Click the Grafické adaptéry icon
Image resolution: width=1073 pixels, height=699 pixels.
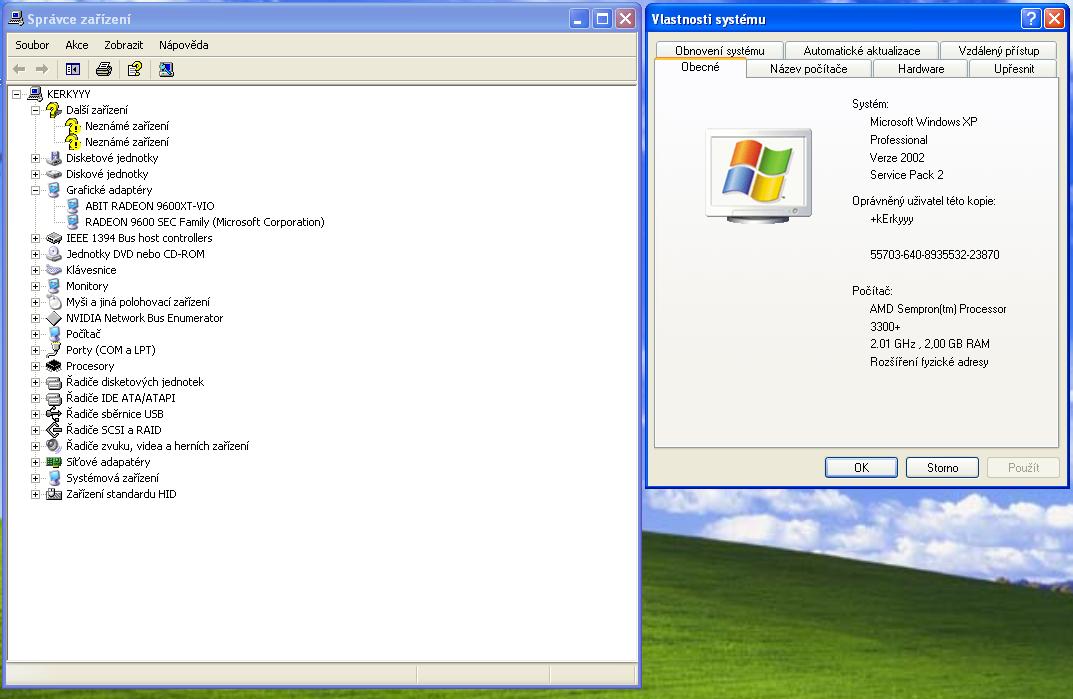click(x=53, y=190)
